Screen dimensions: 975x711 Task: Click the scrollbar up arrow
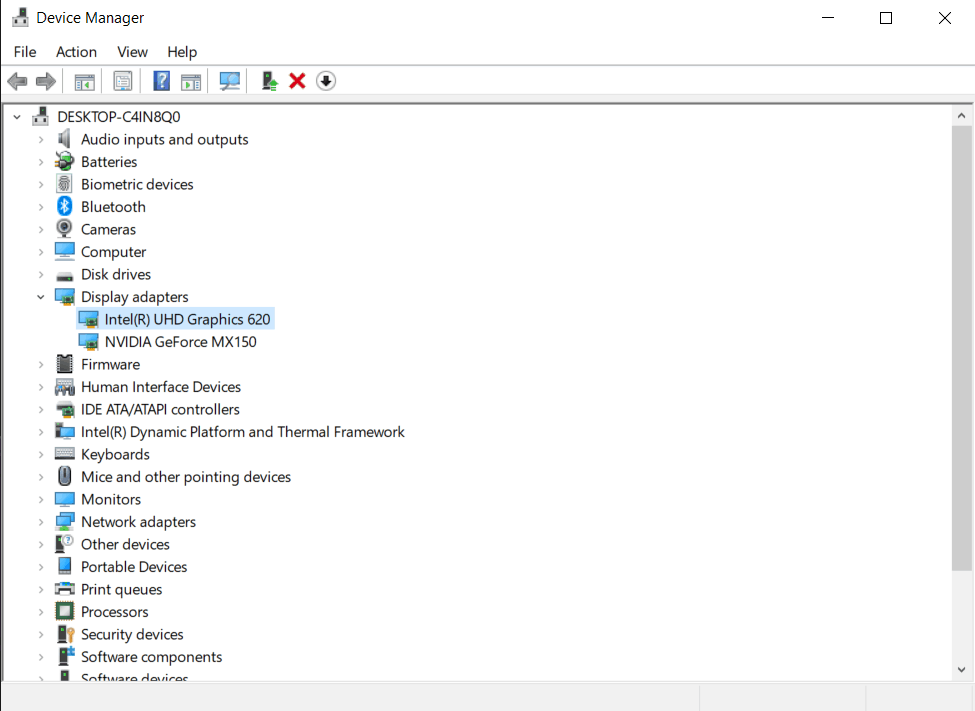[961, 116]
